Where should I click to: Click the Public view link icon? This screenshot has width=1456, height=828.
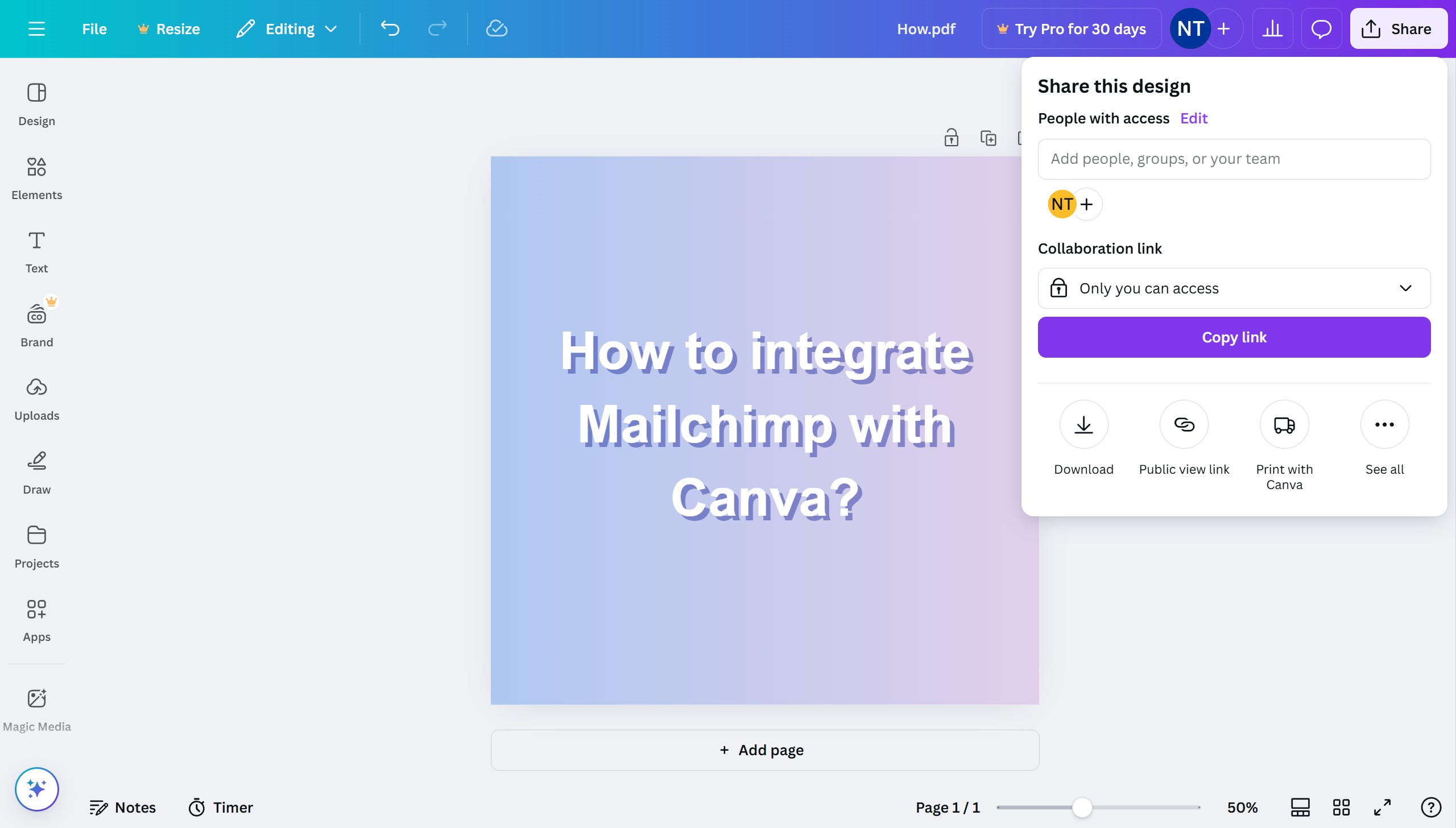click(x=1184, y=424)
